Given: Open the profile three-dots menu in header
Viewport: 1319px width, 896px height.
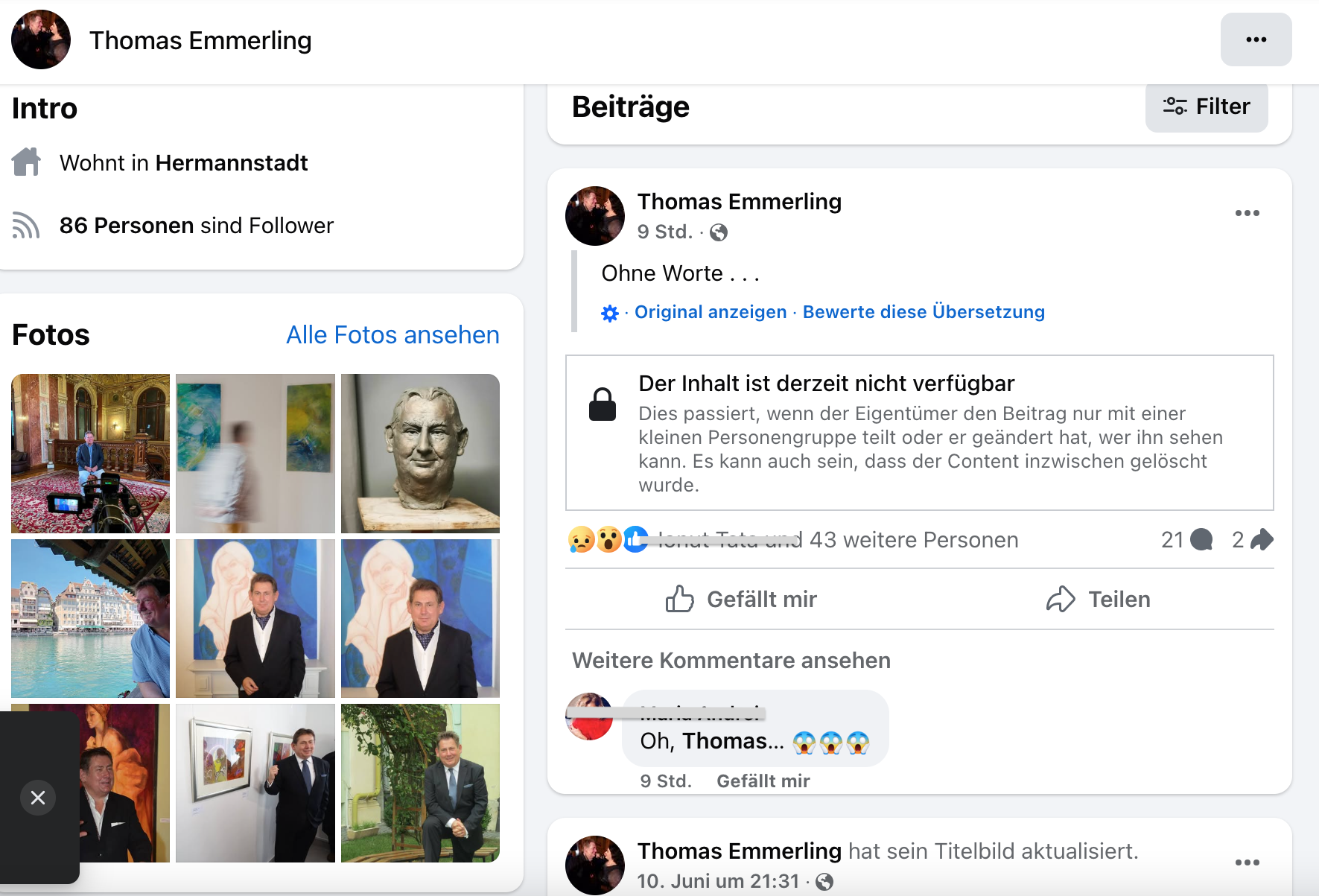Looking at the screenshot, I should coord(1256,39).
